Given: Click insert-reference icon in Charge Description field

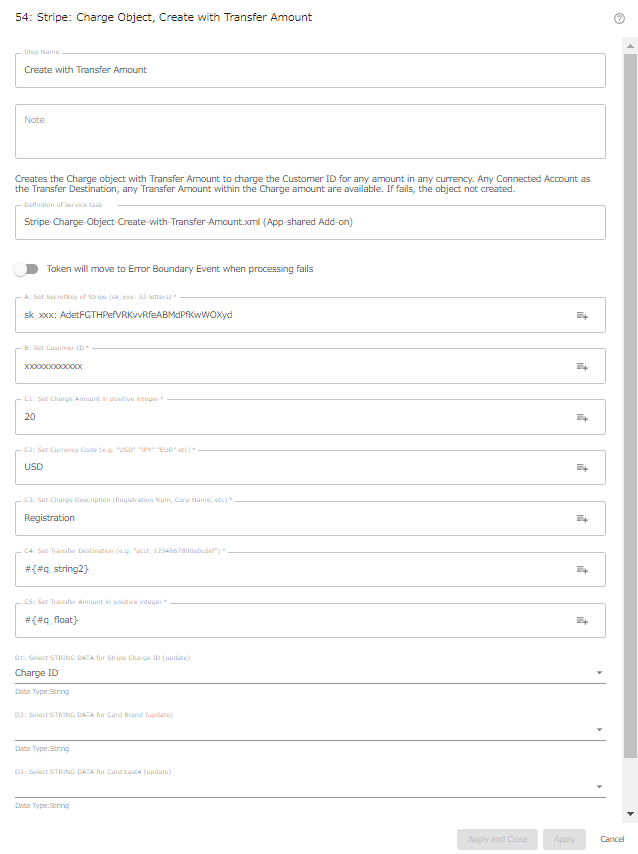Looking at the screenshot, I should coord(582,518).
